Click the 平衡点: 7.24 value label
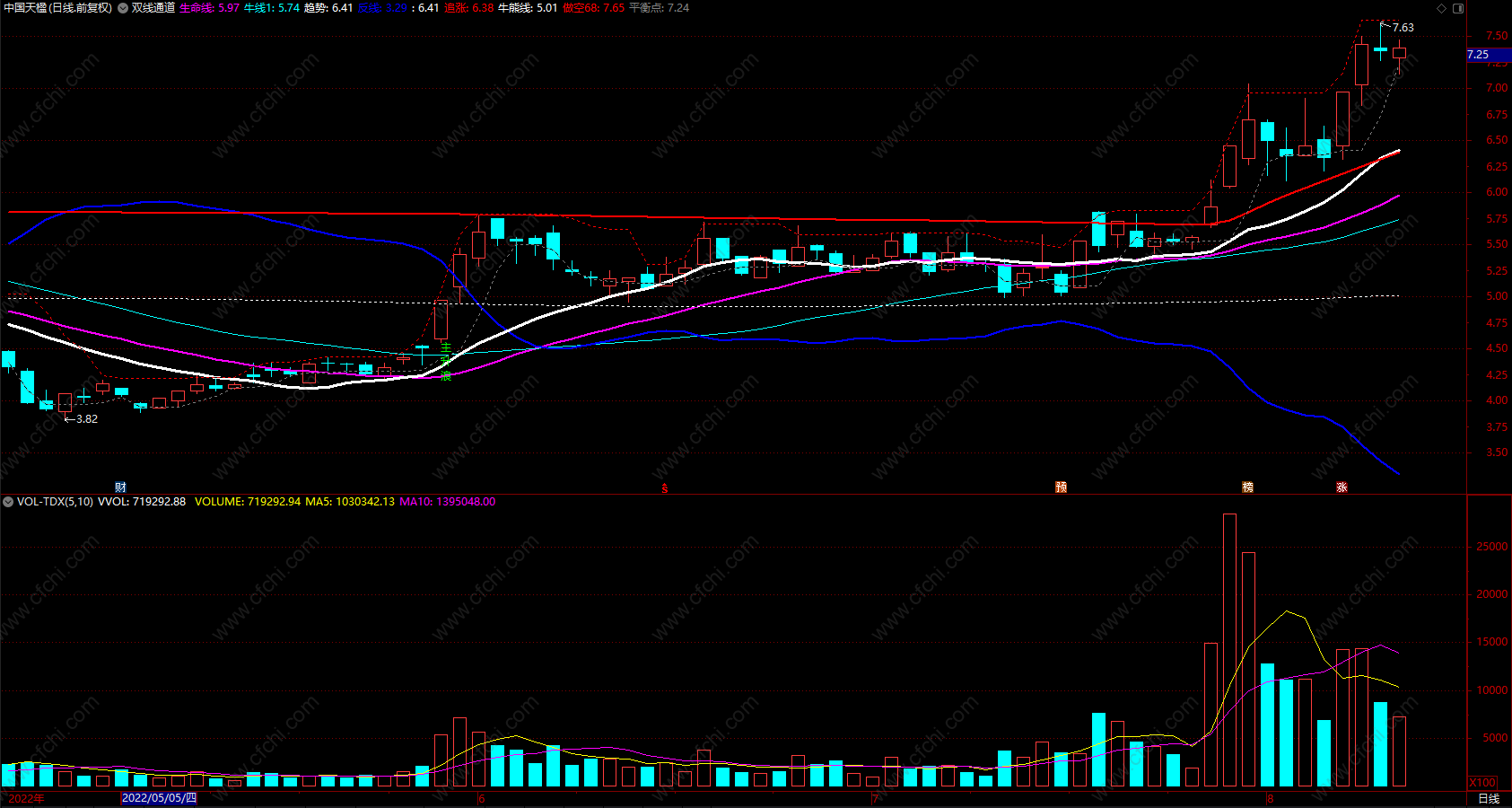Screen dimensions: 1512x808 coord(660,8)
